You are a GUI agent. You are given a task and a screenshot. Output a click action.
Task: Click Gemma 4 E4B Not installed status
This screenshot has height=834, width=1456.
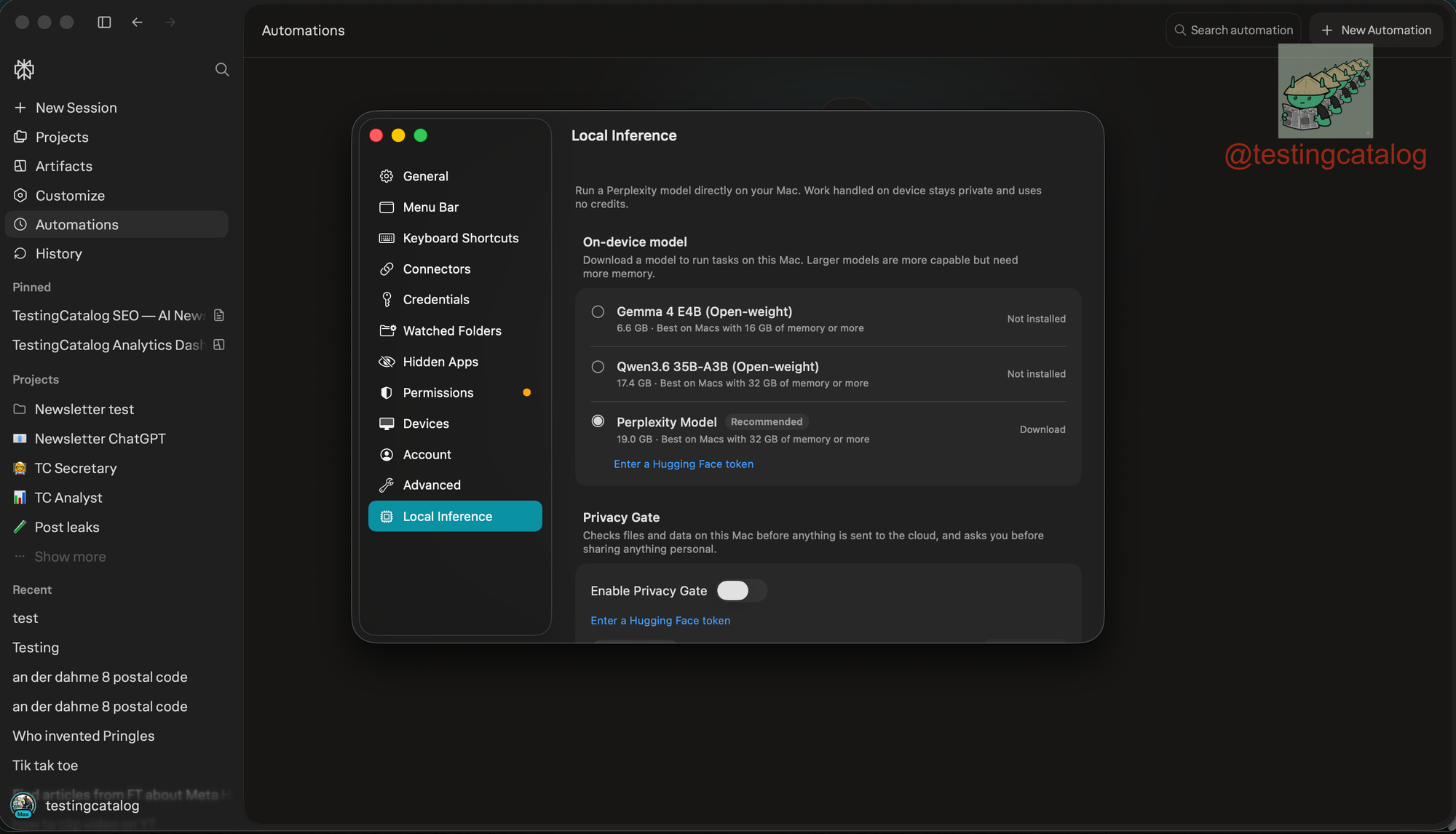point(1036,319)
